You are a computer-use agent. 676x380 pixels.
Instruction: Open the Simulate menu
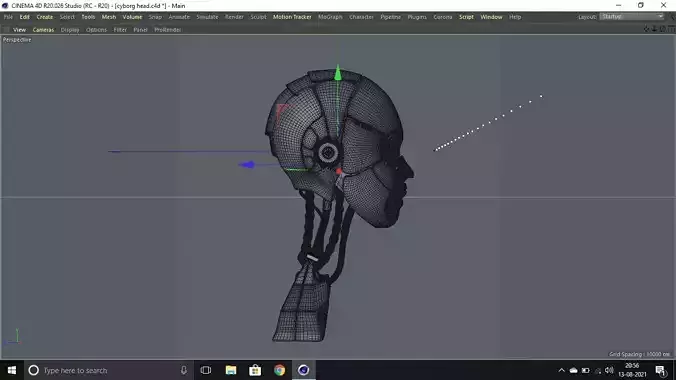click(x=207, y=17)
